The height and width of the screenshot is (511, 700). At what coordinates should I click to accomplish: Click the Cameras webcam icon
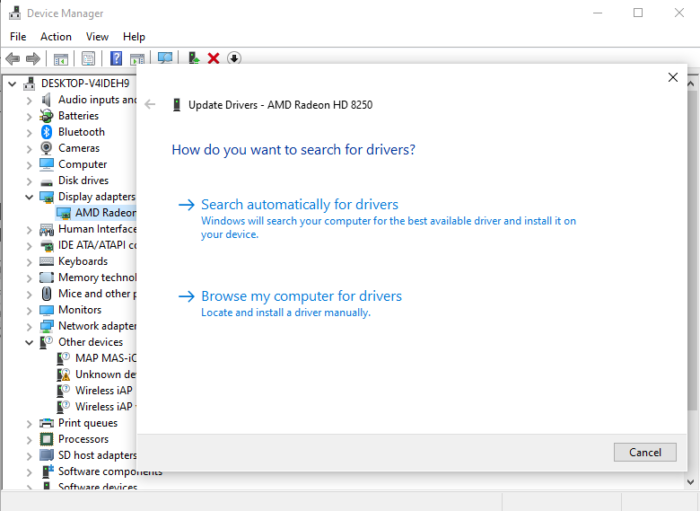[46, 148]
